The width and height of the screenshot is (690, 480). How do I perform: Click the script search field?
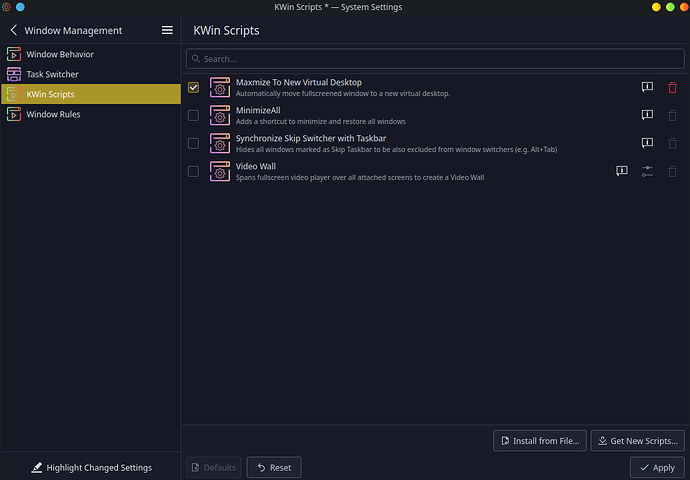tap(435, 59)
